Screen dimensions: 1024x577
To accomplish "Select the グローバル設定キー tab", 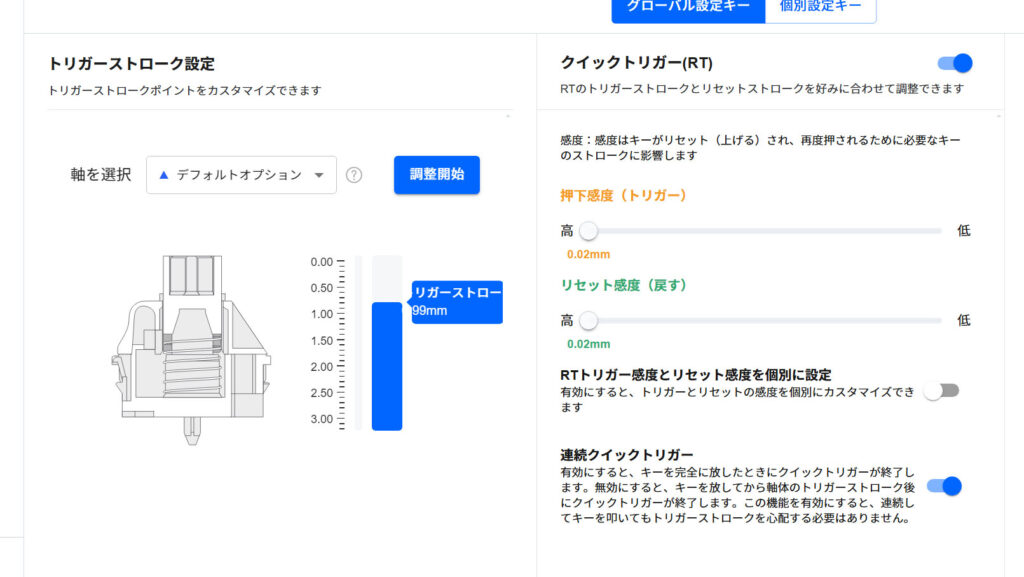I will pos(688,6).
